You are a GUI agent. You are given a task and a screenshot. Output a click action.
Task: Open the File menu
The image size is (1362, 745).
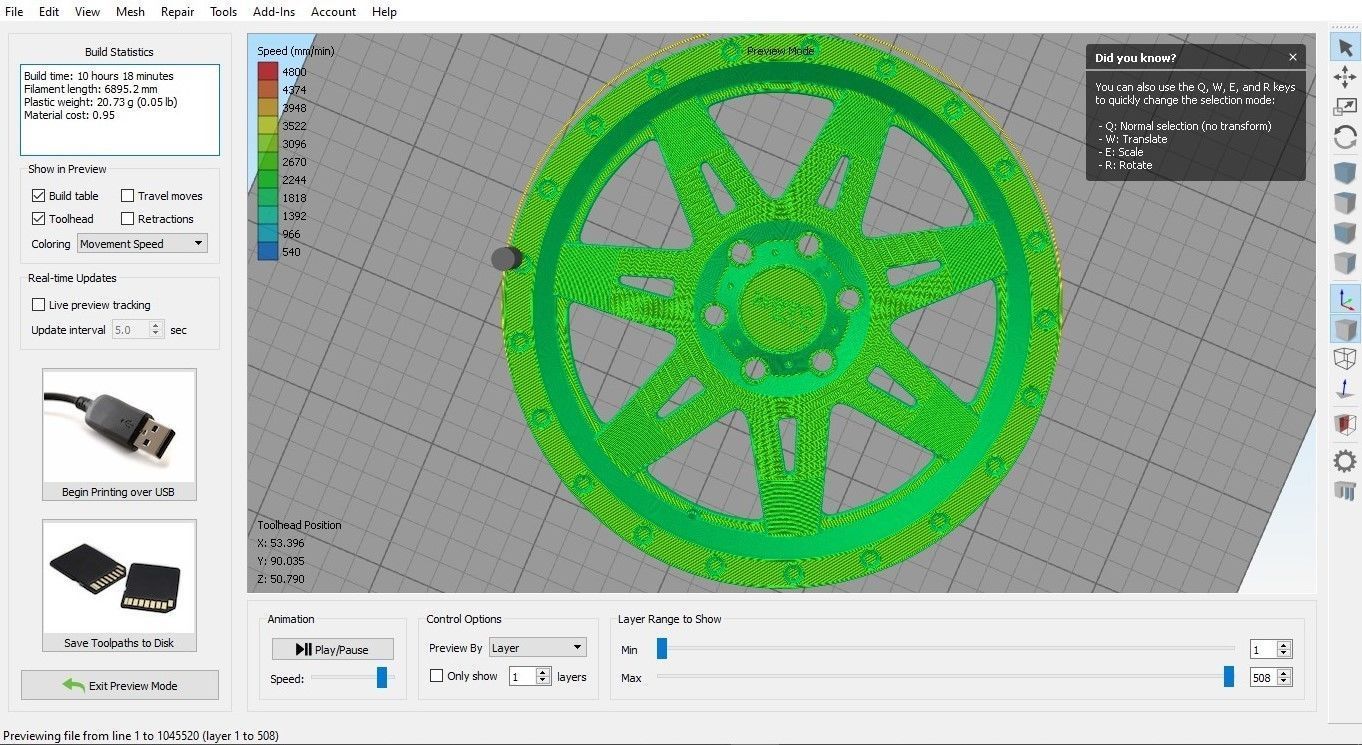click(x=14, y=12)
